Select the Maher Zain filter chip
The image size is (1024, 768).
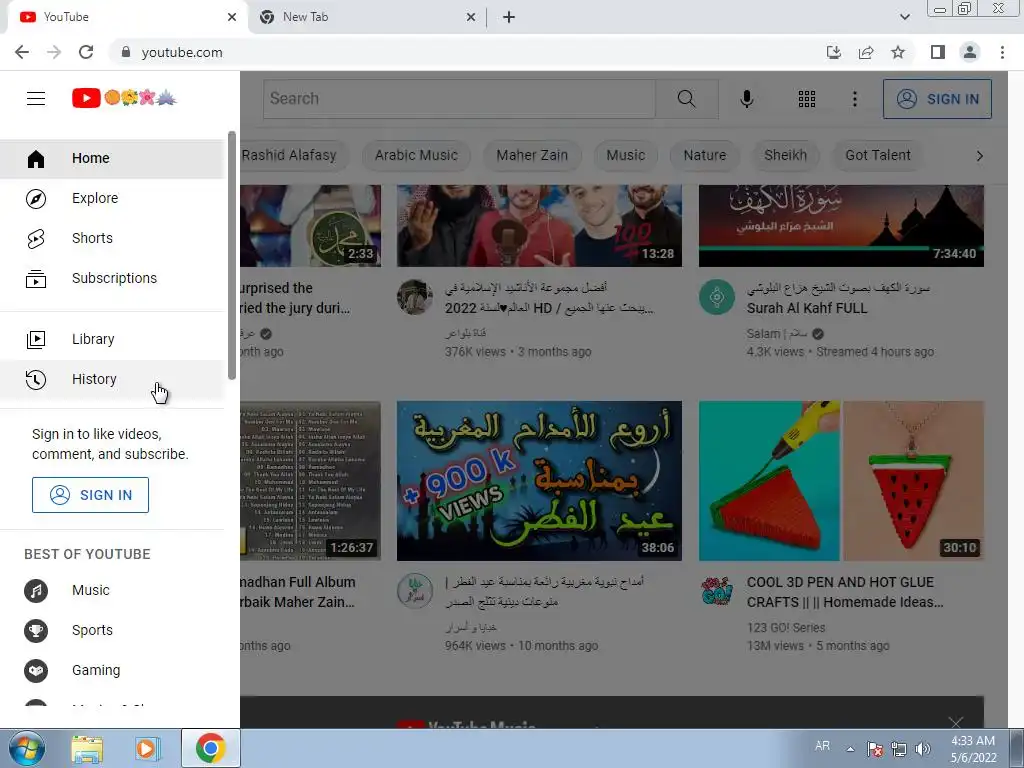click(532, 155)
